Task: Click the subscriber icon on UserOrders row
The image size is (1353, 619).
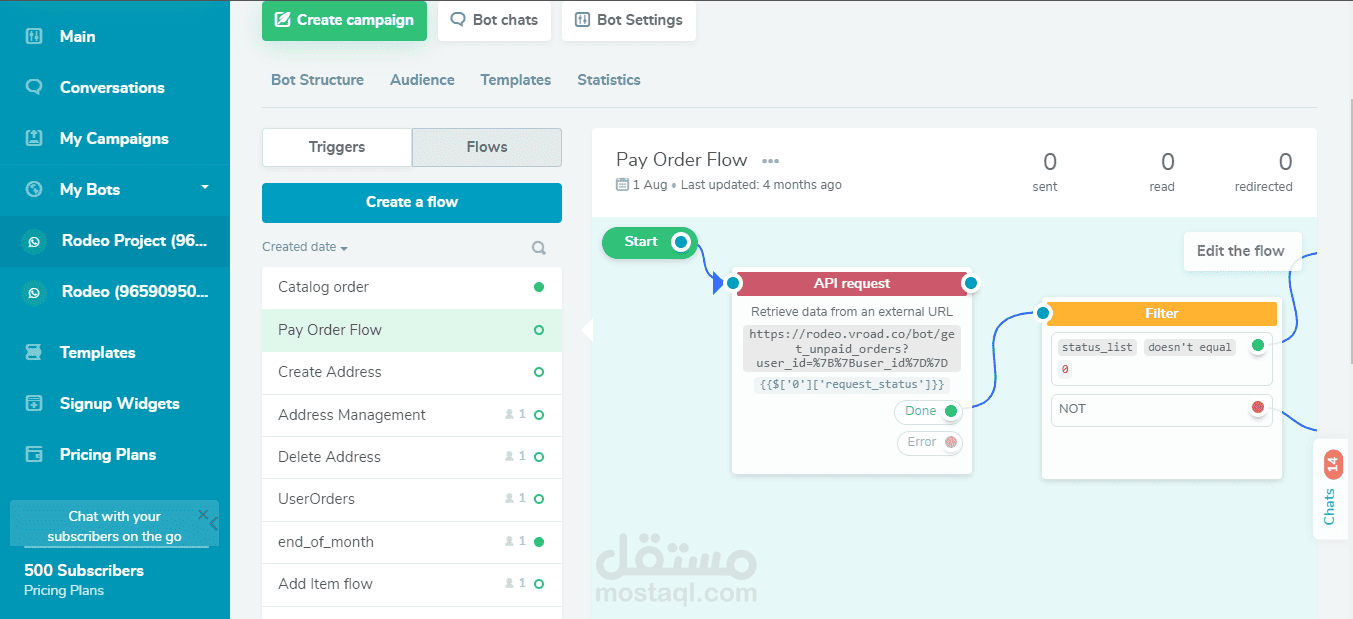Action: [x=510, y=498]
